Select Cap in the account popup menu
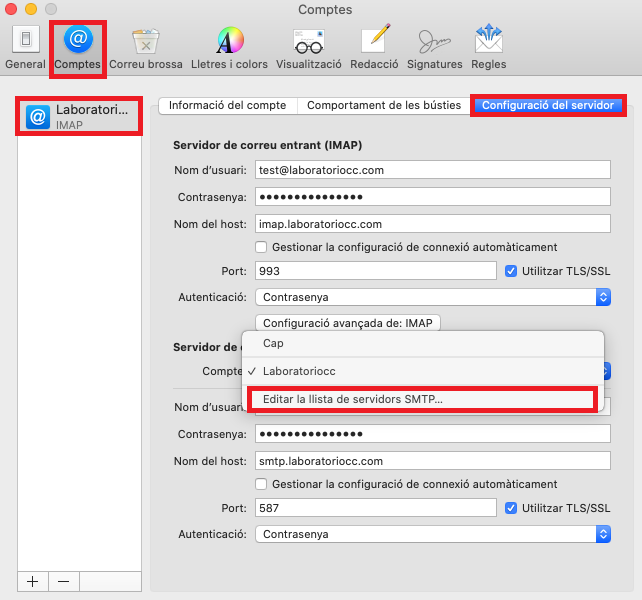 pyautogui.click(x=273, y=343)
